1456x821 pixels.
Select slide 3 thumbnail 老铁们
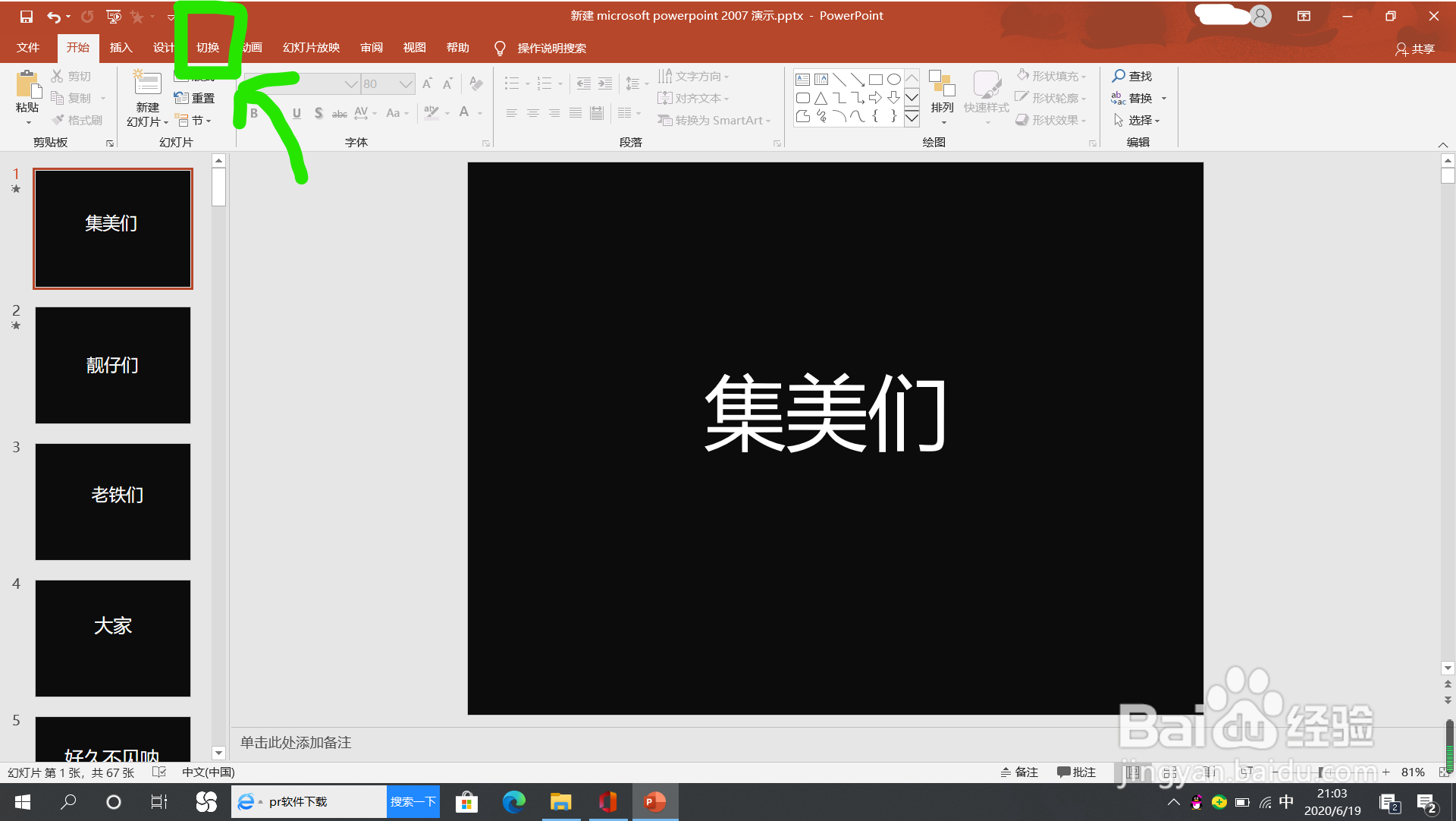(113, 502)
